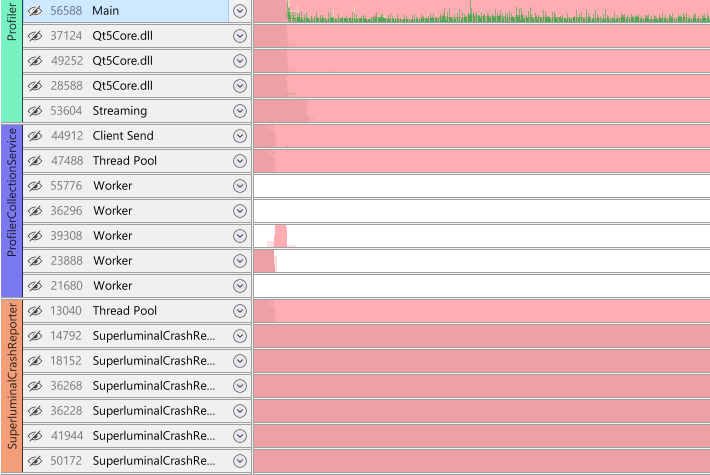Screen dimensions: 710x475
Task: Click the red activity block in Worker 39308 timeline
Action: tap(281, 237)
